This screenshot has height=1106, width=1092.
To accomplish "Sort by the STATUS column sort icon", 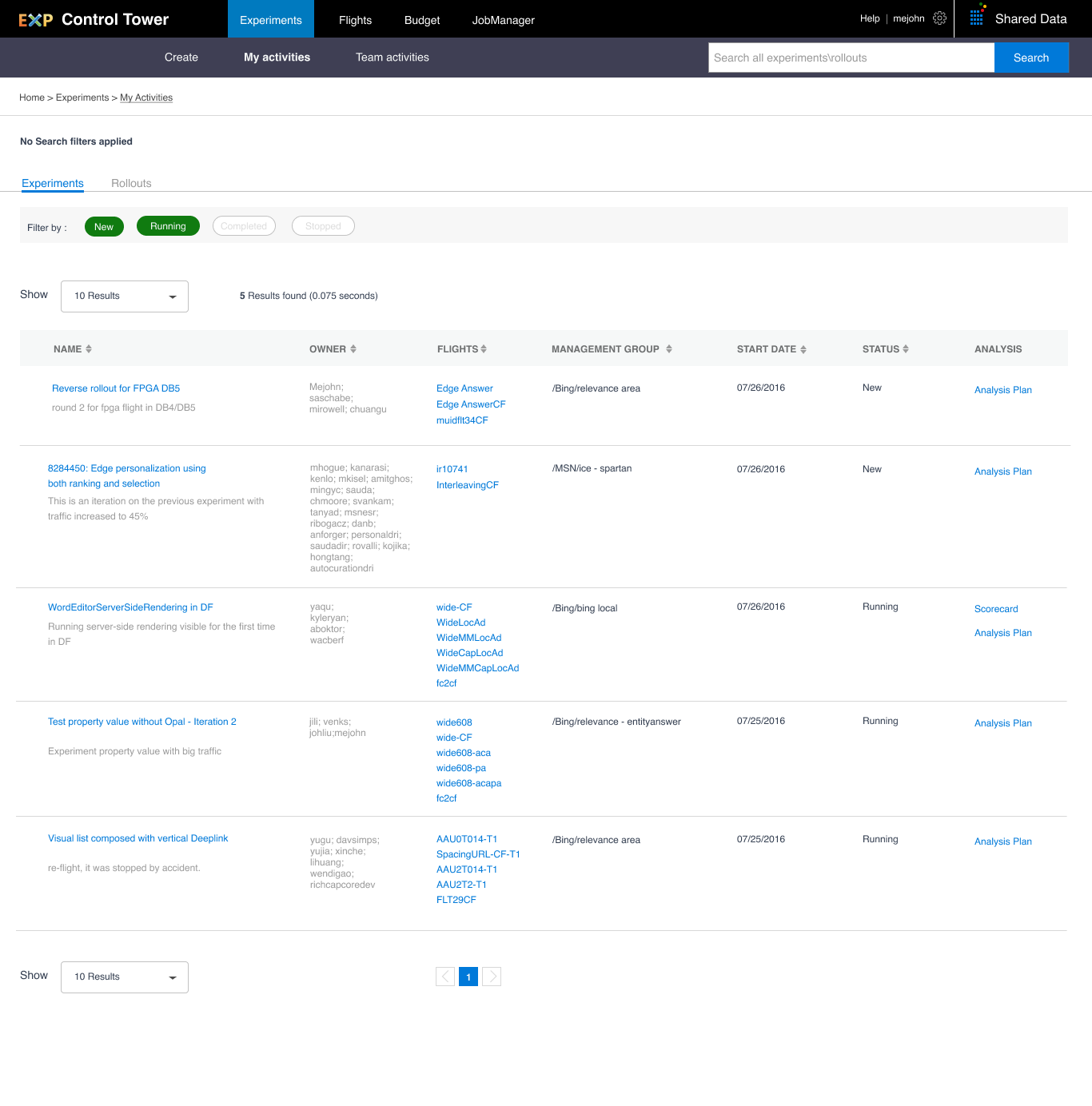I will [907, 348].
